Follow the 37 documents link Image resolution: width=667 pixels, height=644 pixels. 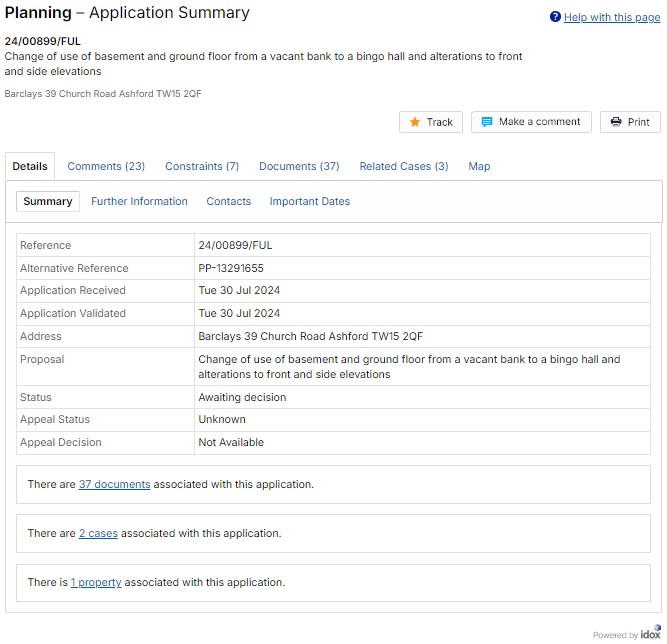pos(114,484)
